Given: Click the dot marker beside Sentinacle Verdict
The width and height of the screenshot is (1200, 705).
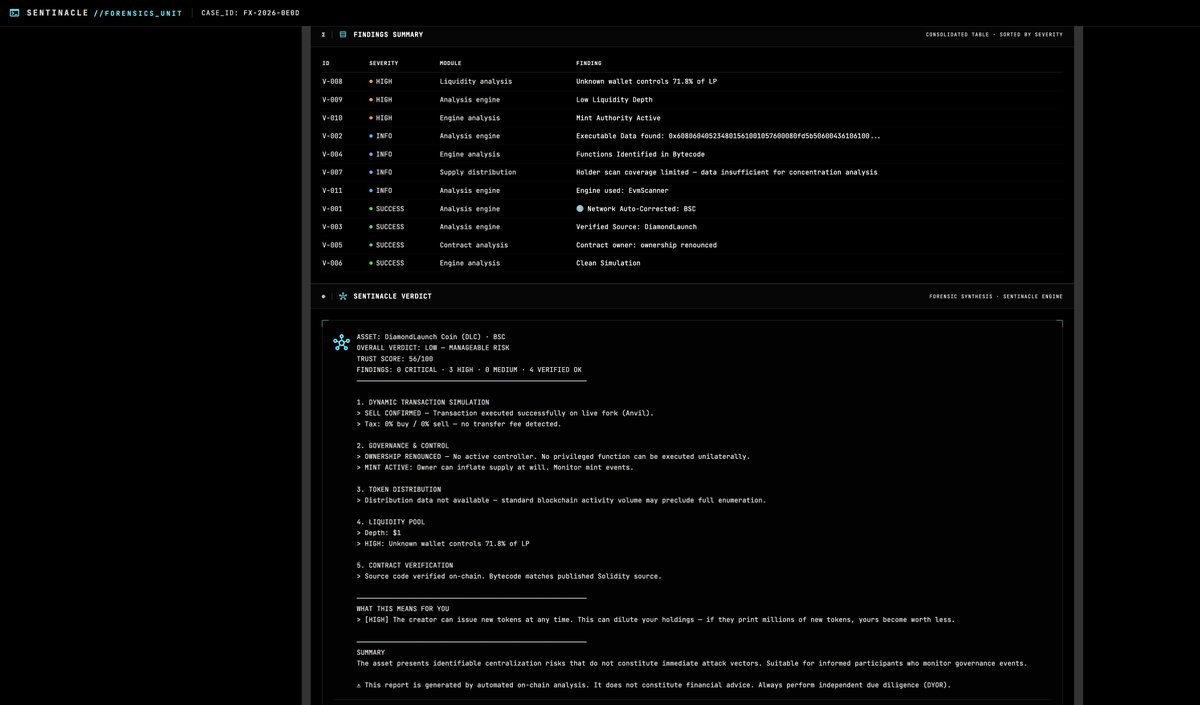Looking at the screenshot, I should 323,296.
